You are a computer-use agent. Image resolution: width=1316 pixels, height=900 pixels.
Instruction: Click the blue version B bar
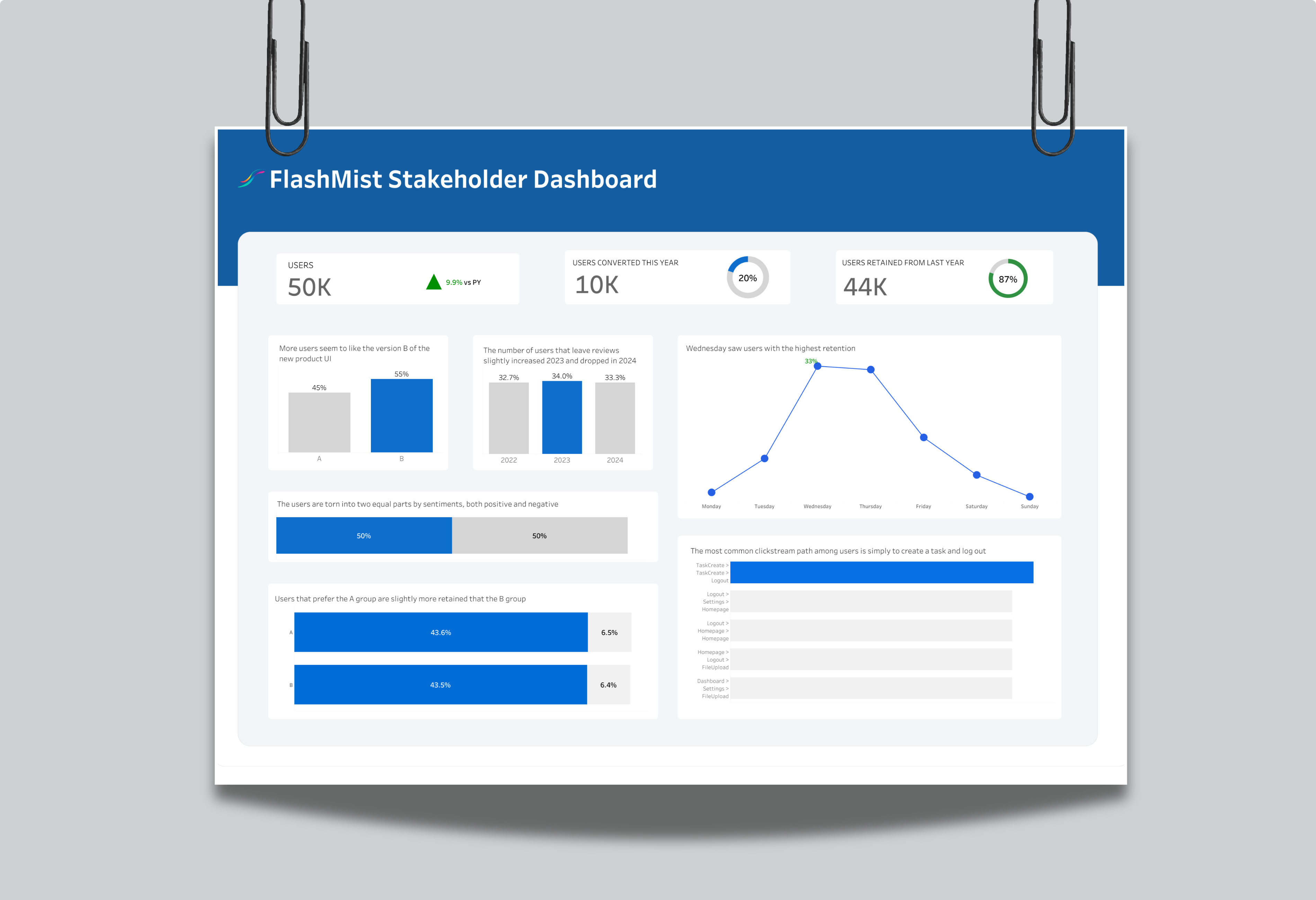coord(401,415)
